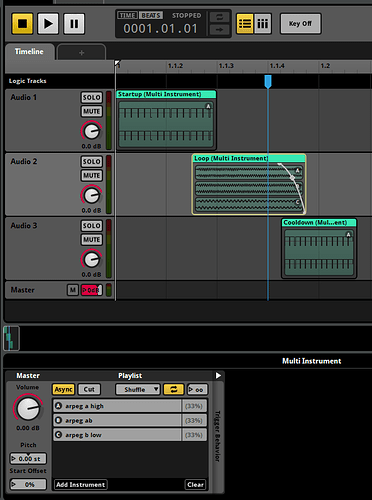The image size is (372, 500).
Task: Select the mixer view layout icon
Action: 263,24
